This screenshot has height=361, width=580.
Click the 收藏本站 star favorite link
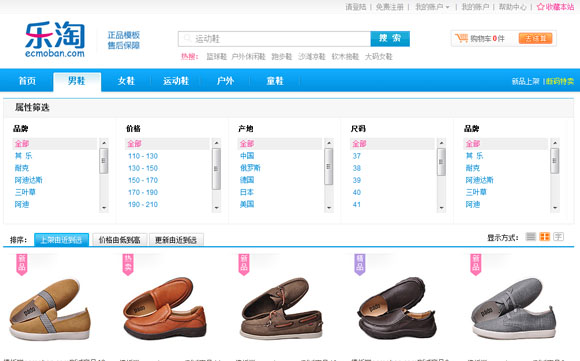[555, 7]
